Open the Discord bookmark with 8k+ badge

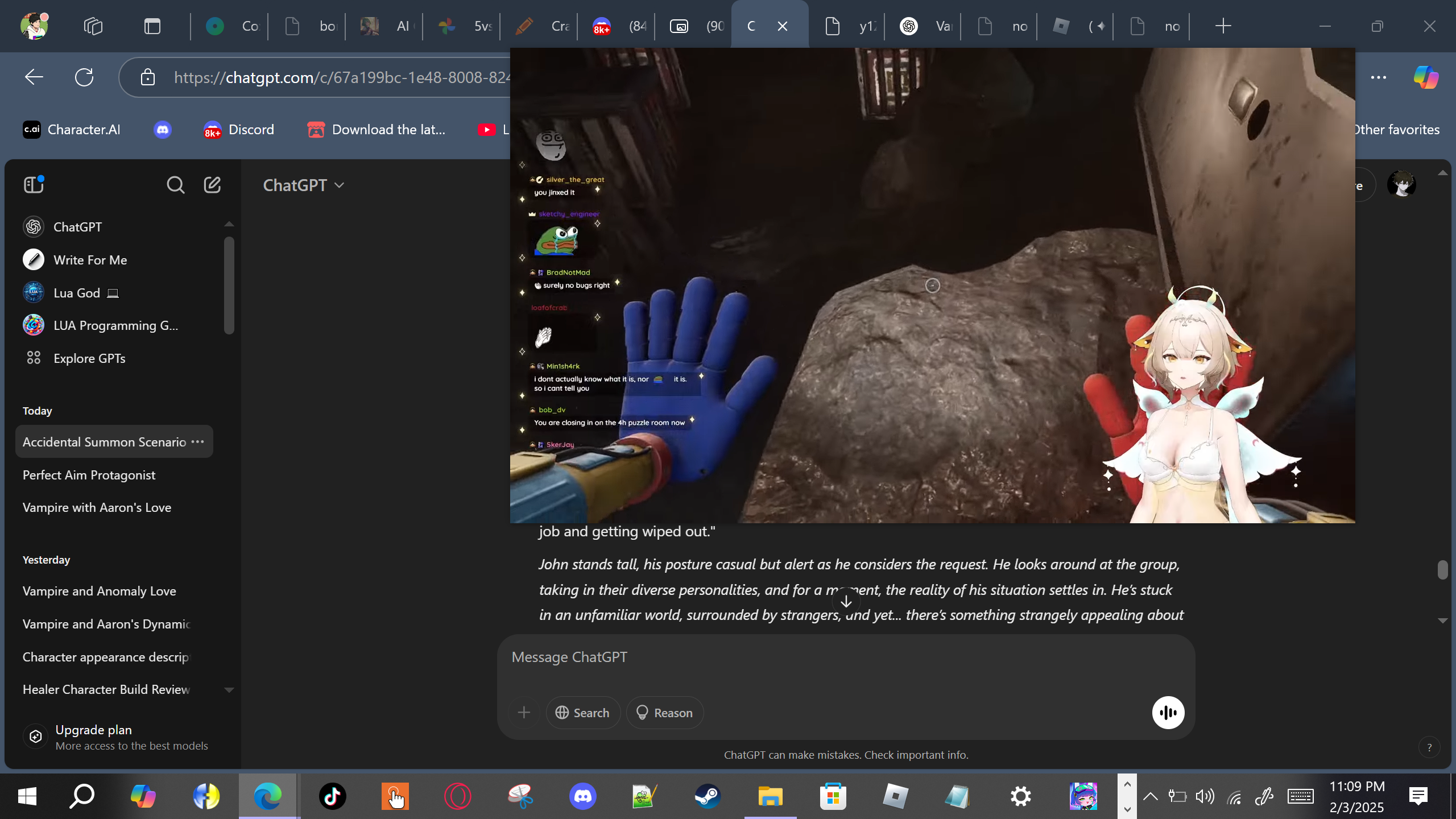239,130
